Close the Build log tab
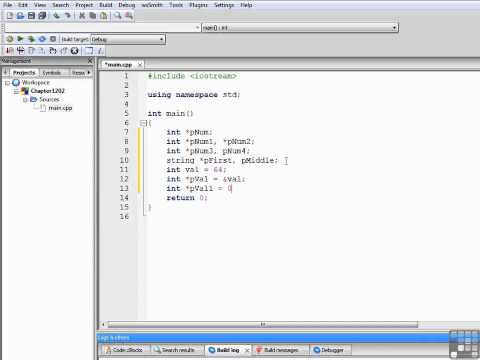480x360 pixels. pyautogui.click(x=247, y=350)
